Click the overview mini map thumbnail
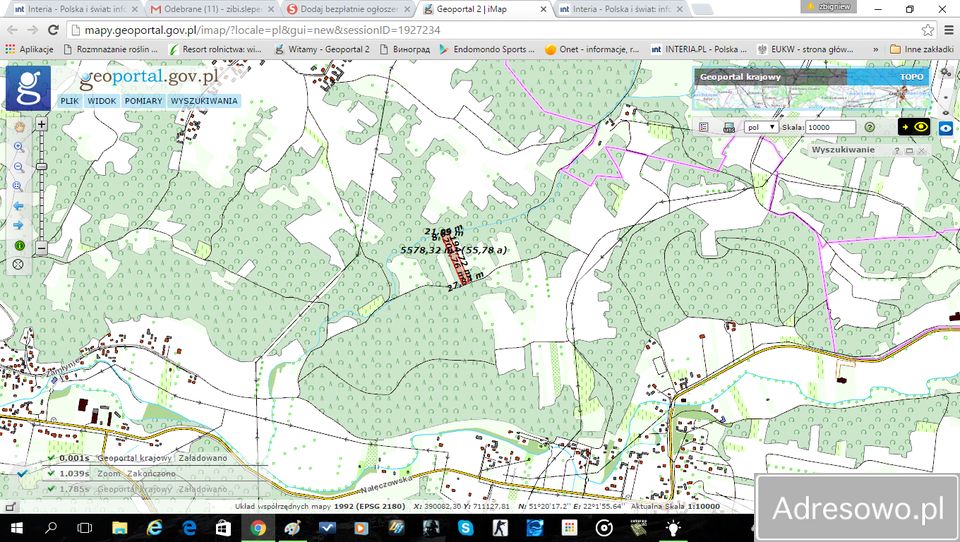This screenshot has width=960, height=542. (811, 97)
